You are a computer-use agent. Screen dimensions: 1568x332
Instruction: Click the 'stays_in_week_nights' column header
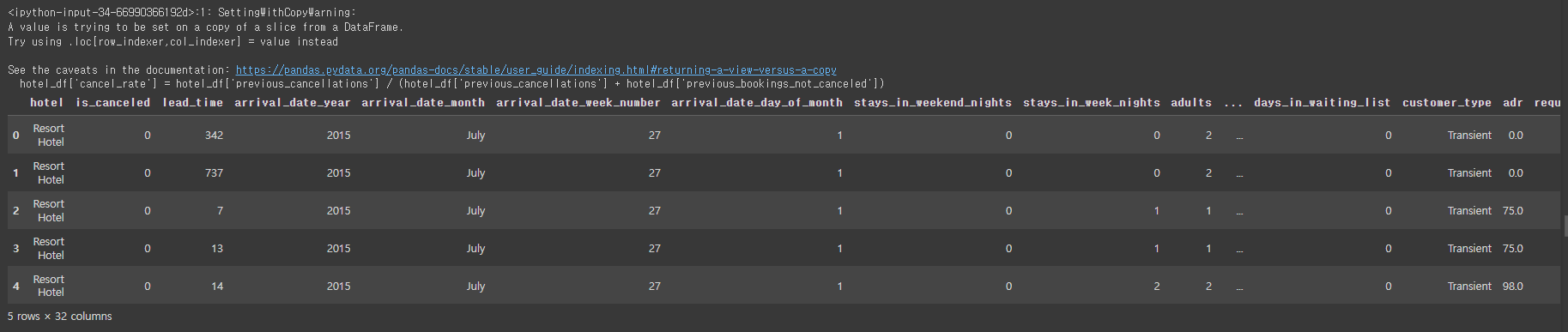coord(1091,102)
